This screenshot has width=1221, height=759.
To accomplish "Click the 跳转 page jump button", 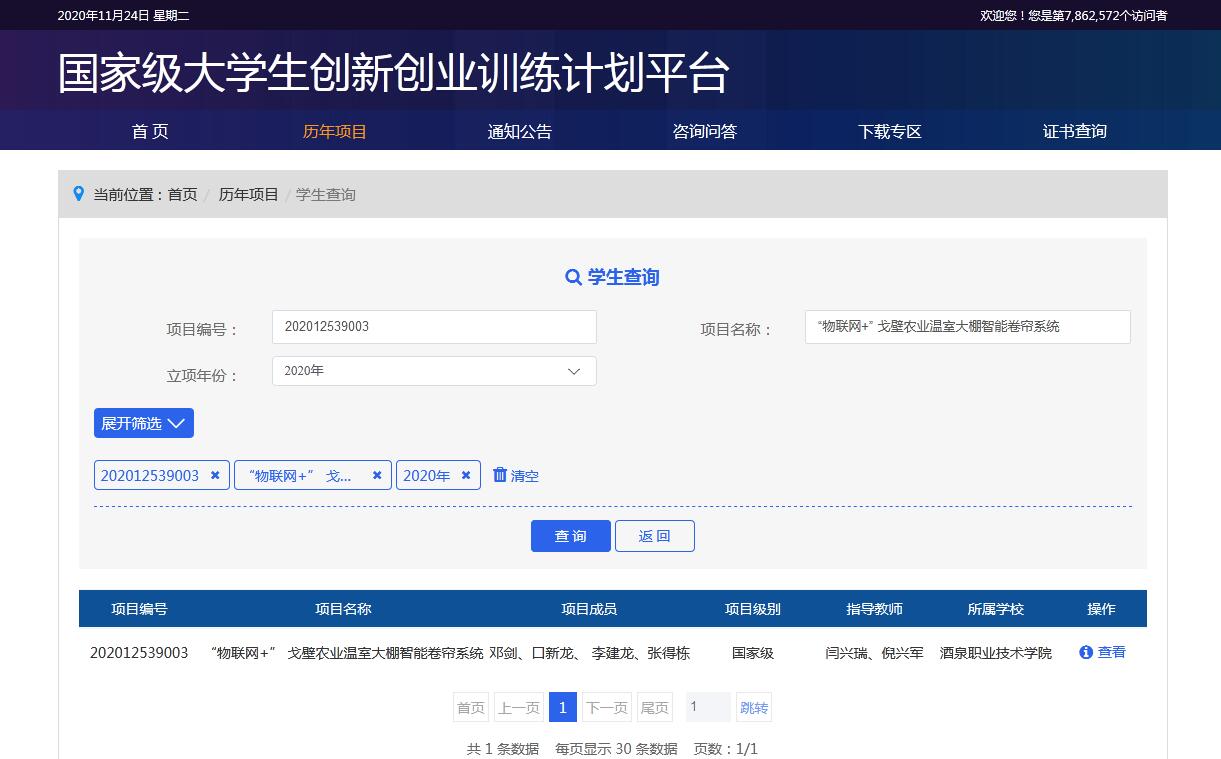I will 754,708.
